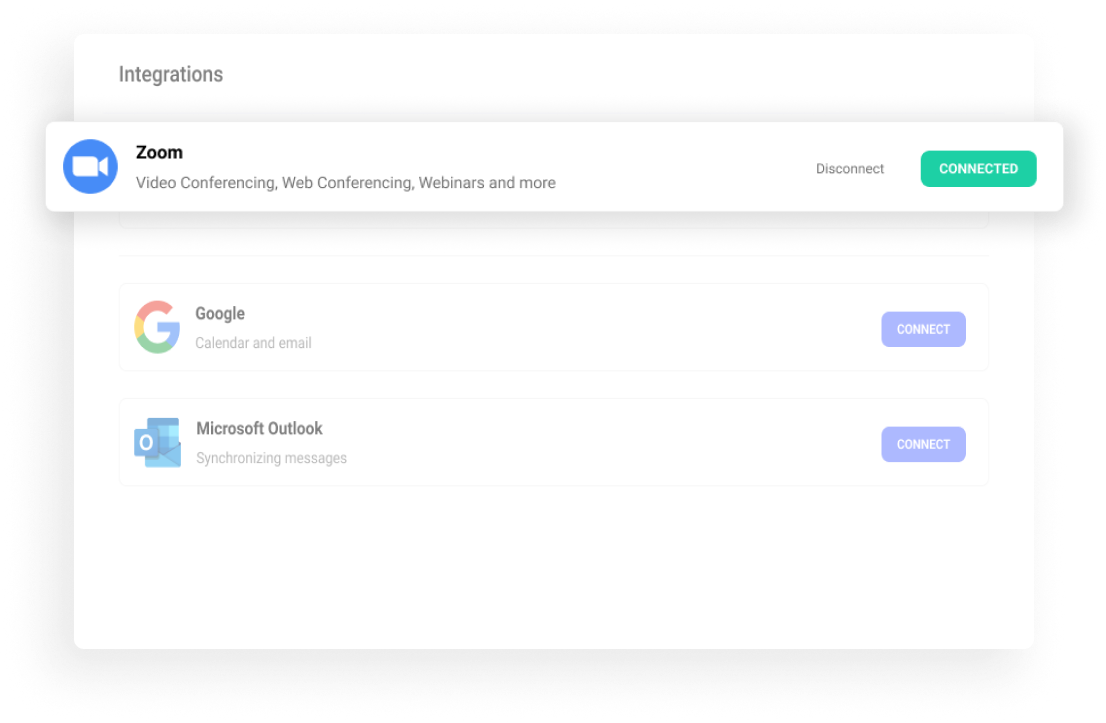The width and height of the screenshot is (1106, 723).
Task: Click the multicolored Google logo
Action: point(157,326)
